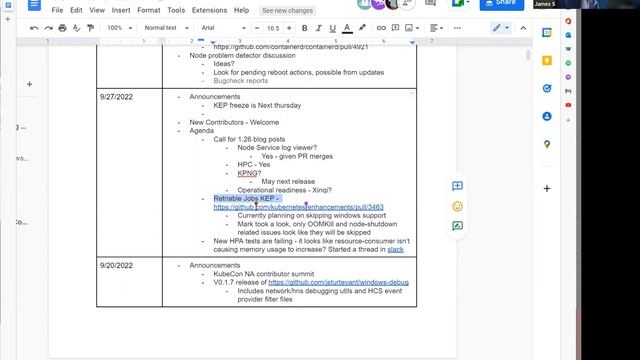640x360 pixels.
Task: Open the highlight color pen tool
Action: (362, 28)
